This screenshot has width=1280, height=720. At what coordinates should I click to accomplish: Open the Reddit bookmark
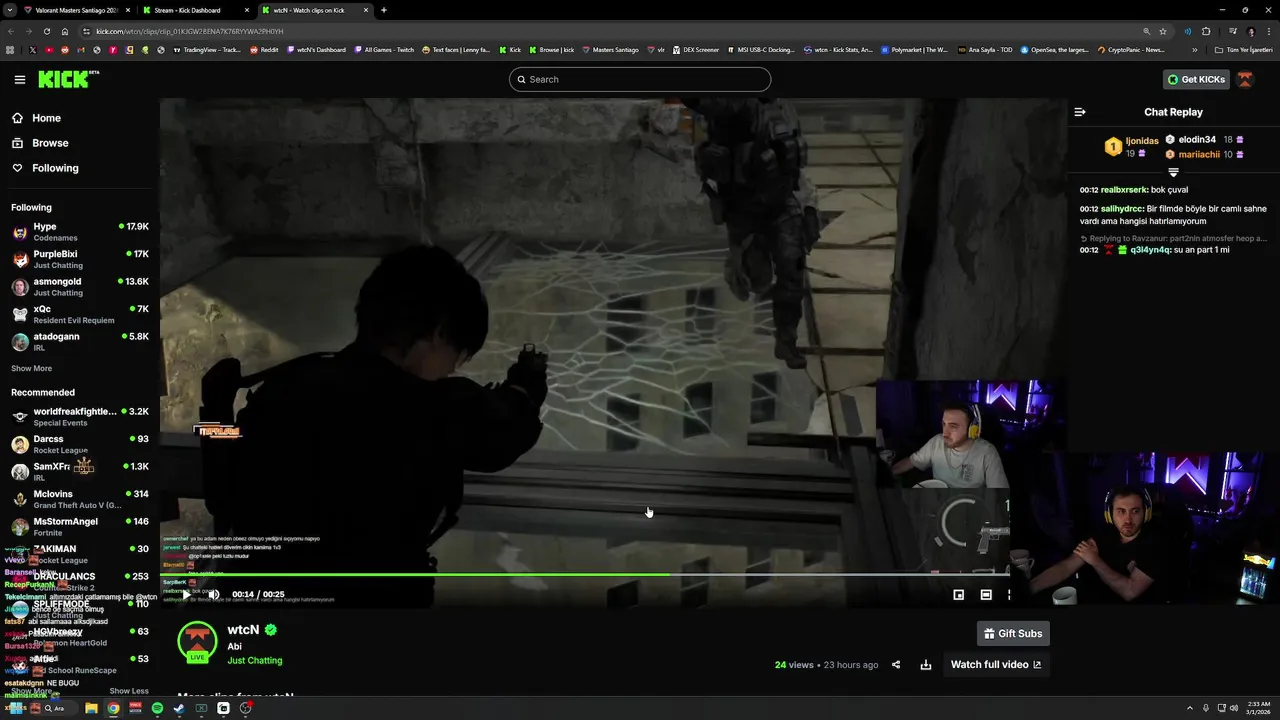click(x=264, y=50)
